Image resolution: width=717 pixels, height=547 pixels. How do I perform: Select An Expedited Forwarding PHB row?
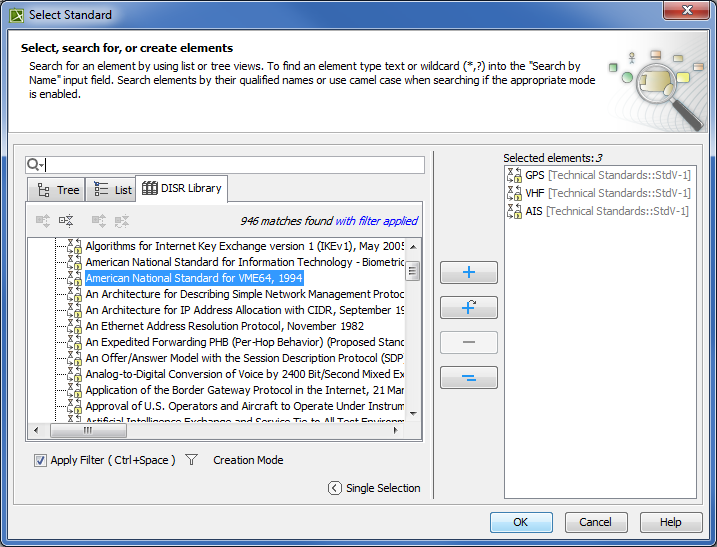coord(245,342)
